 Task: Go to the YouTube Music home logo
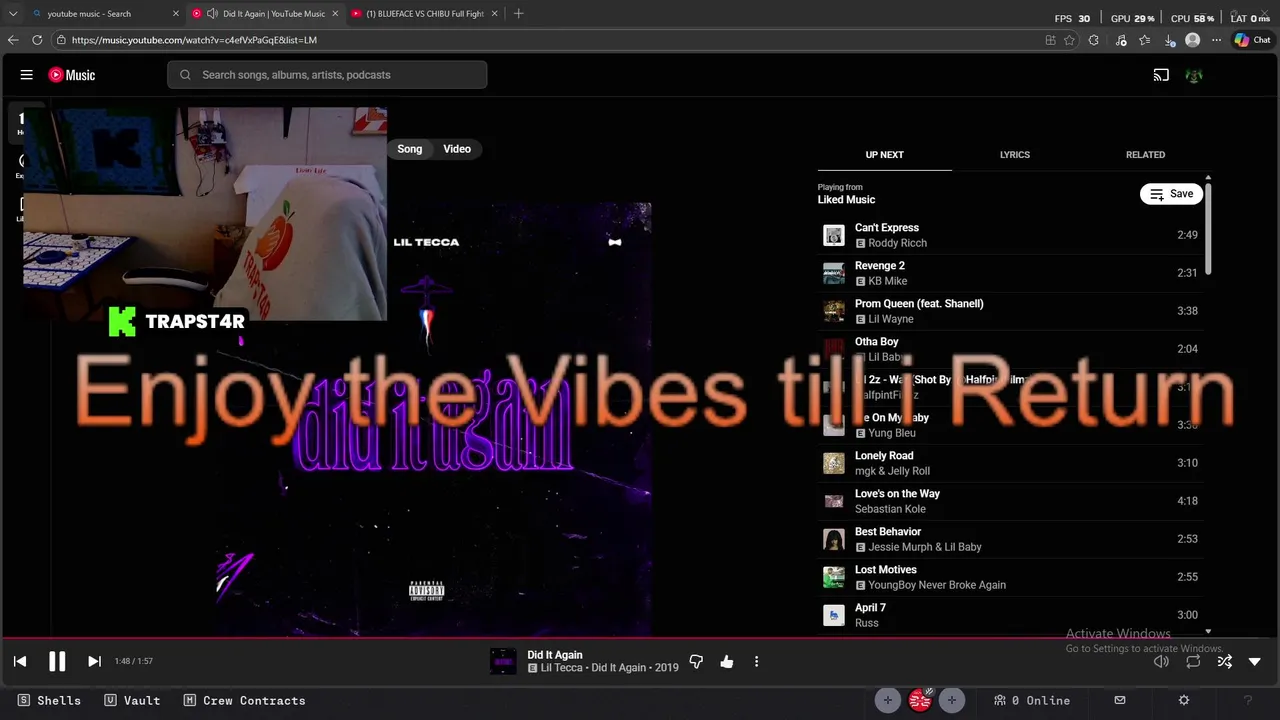(x=72, y=75)
